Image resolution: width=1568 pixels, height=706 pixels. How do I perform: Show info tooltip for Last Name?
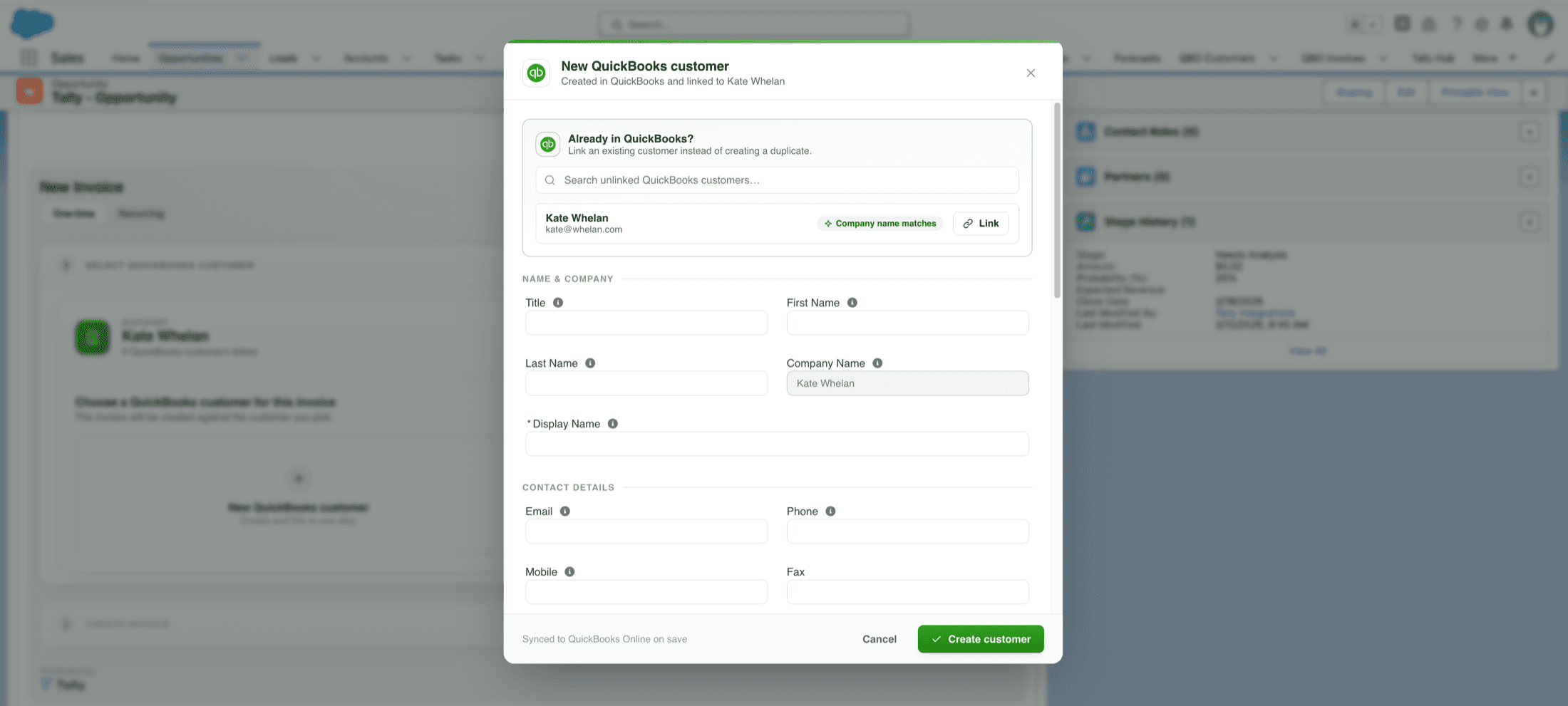(590, 363)
